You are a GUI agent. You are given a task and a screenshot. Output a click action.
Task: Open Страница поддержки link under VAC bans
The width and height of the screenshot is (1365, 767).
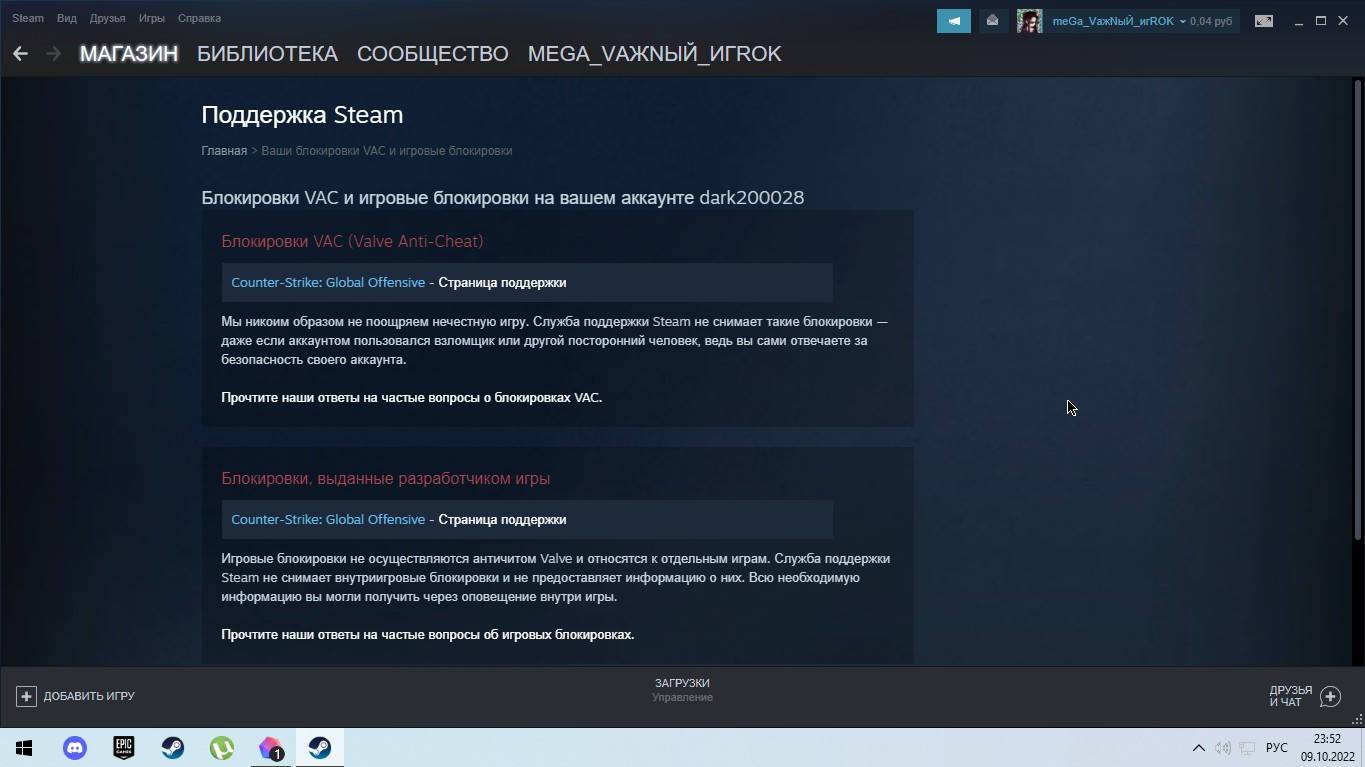502,283
